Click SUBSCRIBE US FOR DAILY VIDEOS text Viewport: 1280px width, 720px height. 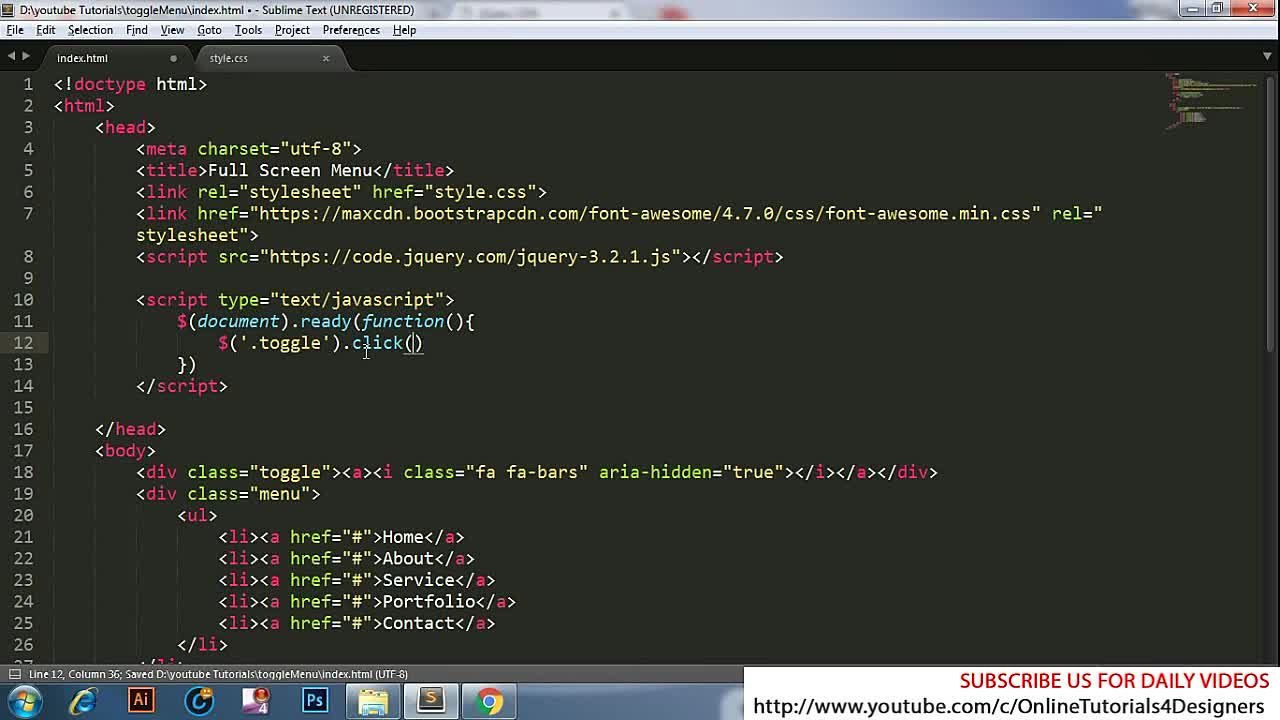click(x=1114, y=681)
